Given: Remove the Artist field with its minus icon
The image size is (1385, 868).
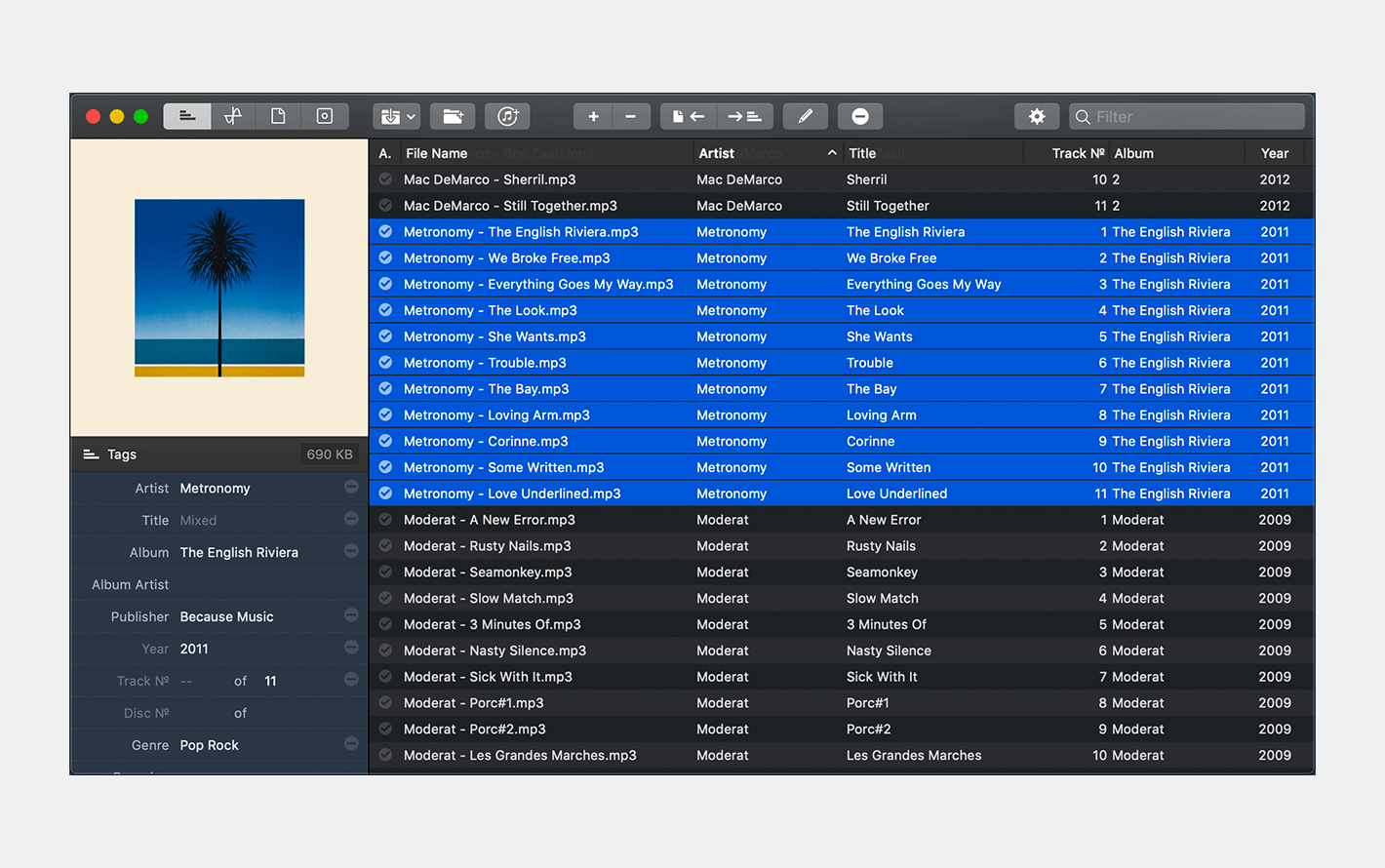Looking at the screenshot, I should pyautogui.click(x=351, y=487).
